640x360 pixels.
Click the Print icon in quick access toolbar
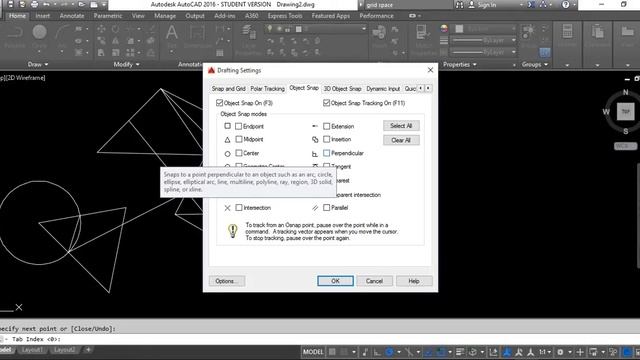point(34,4)
